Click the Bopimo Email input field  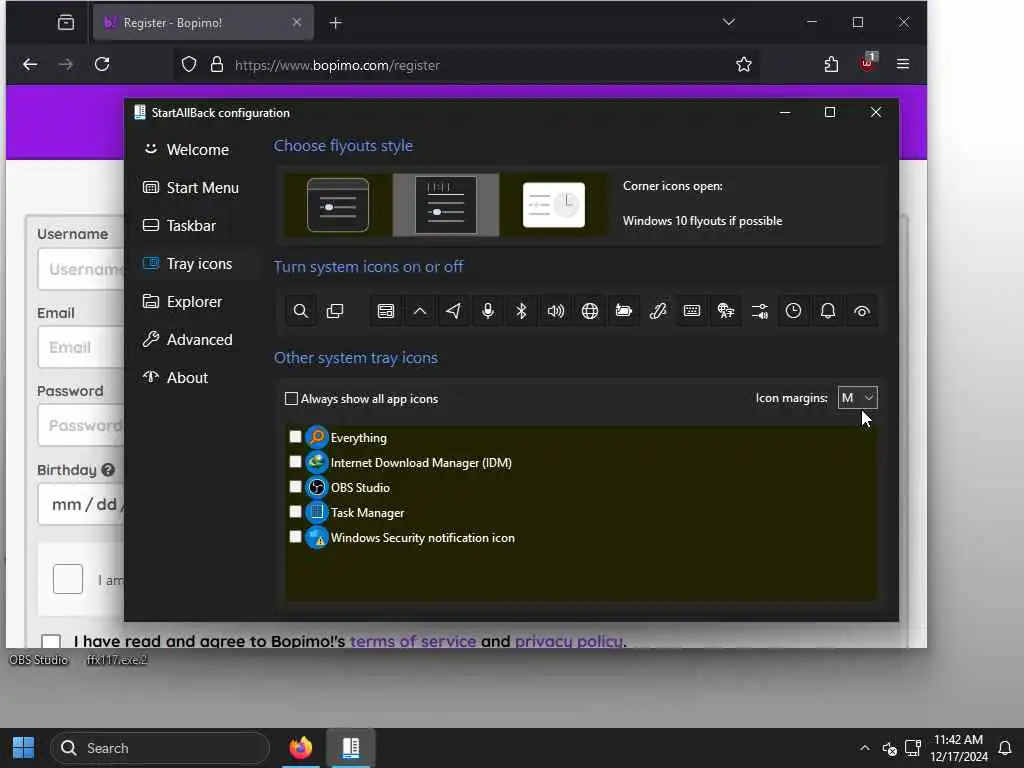81,347
